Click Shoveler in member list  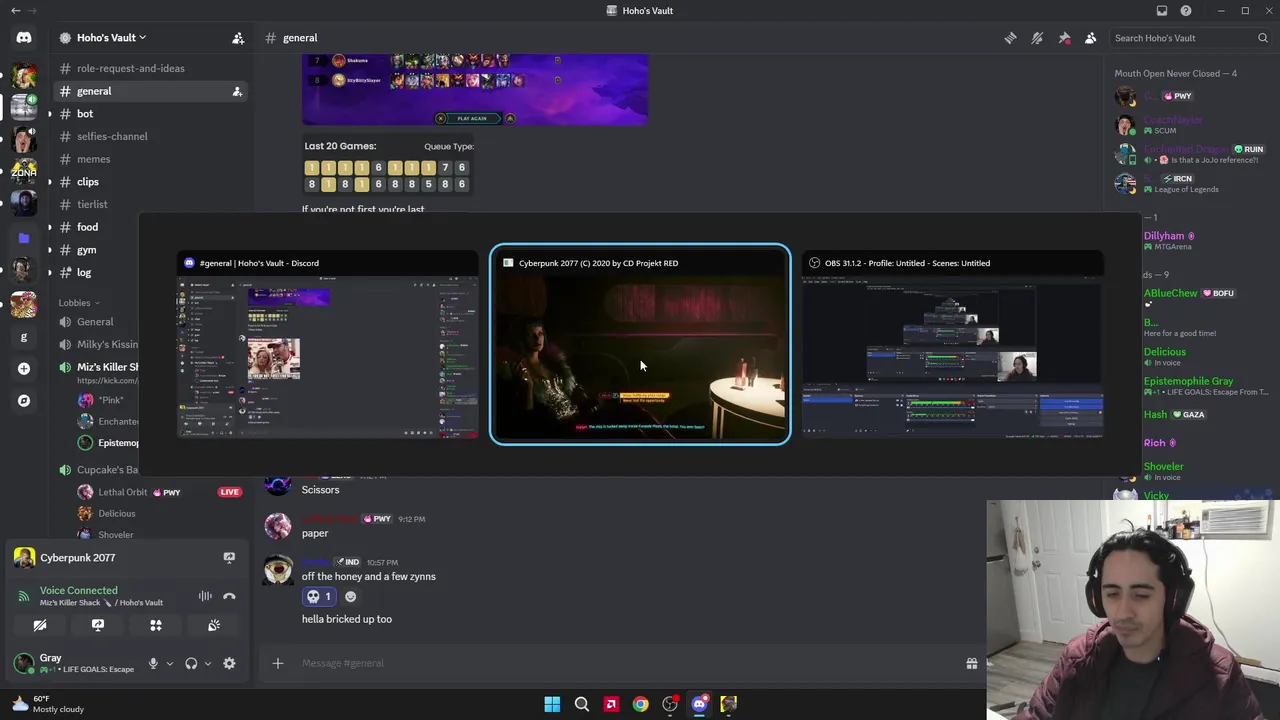click(1163, 466)
